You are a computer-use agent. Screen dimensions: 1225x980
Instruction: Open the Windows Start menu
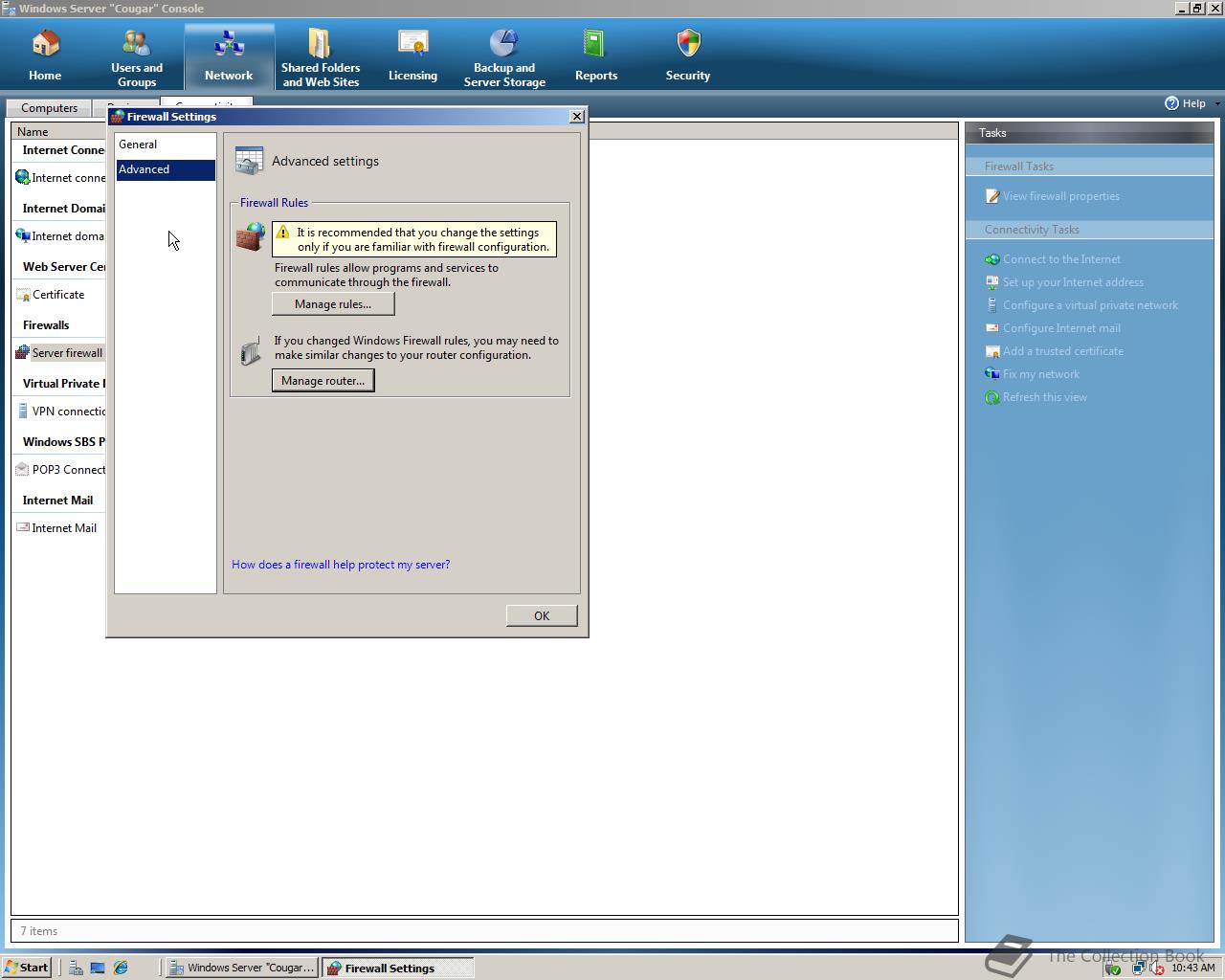pyautogui.click(x=27, y=968)
